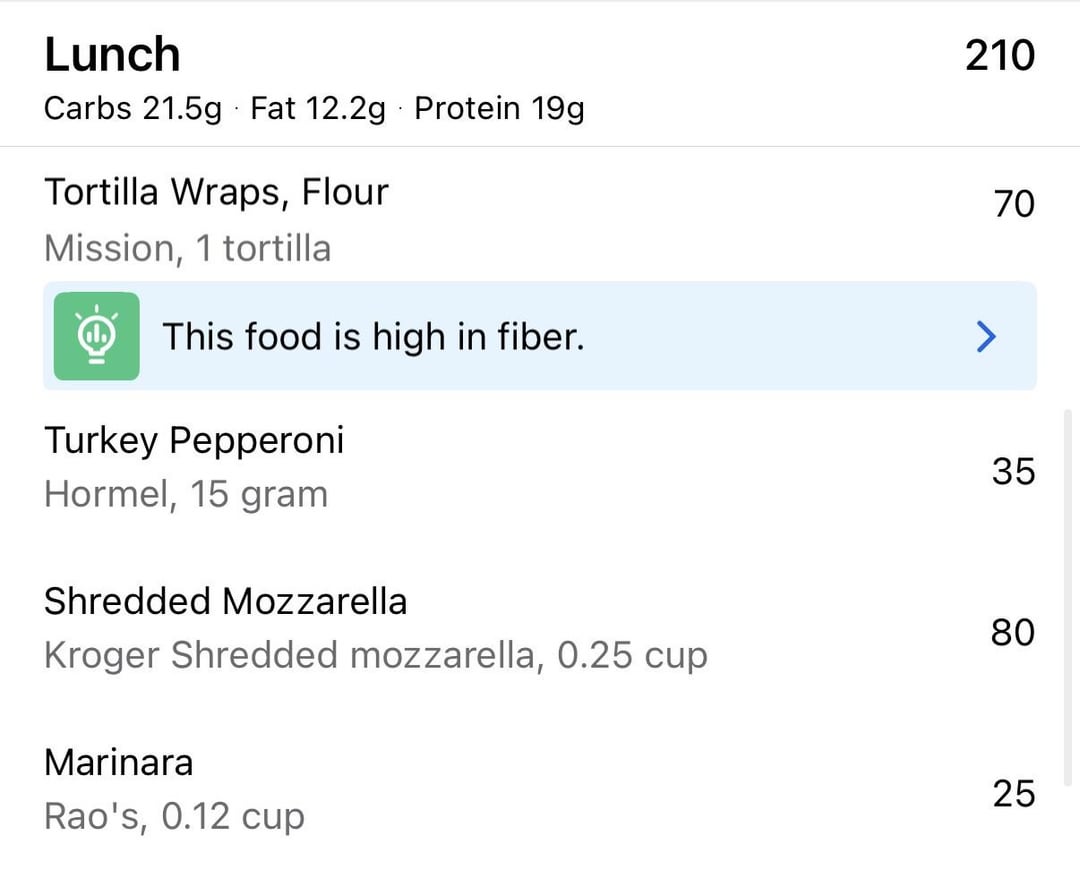Click the Lunch total calories 210
This screenshot has width=1080, height=895.
999,55
